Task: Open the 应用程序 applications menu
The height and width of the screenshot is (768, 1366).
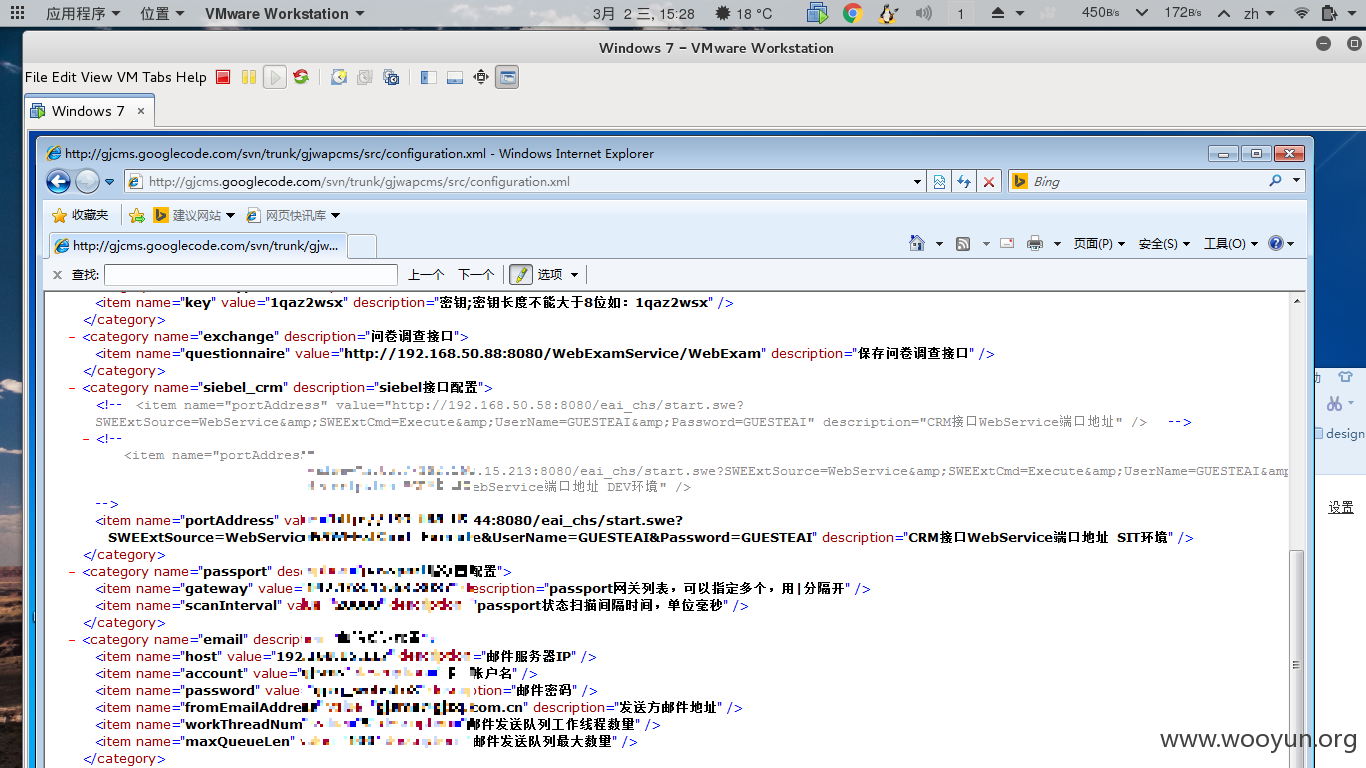Action: click(x=83, y=13)
